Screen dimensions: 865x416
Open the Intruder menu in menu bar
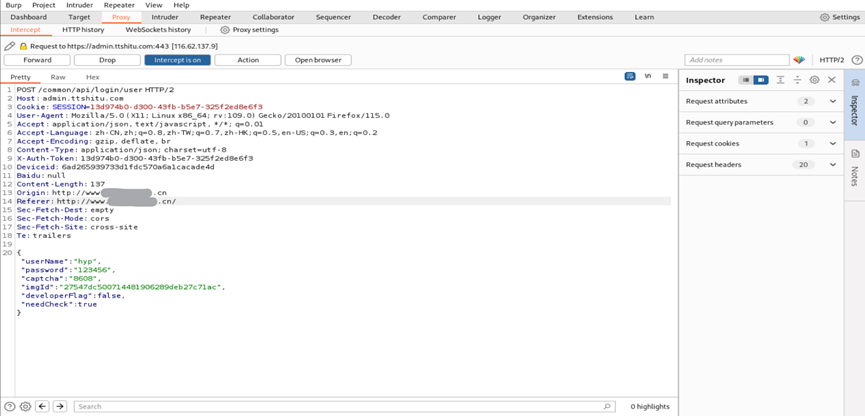79,5
